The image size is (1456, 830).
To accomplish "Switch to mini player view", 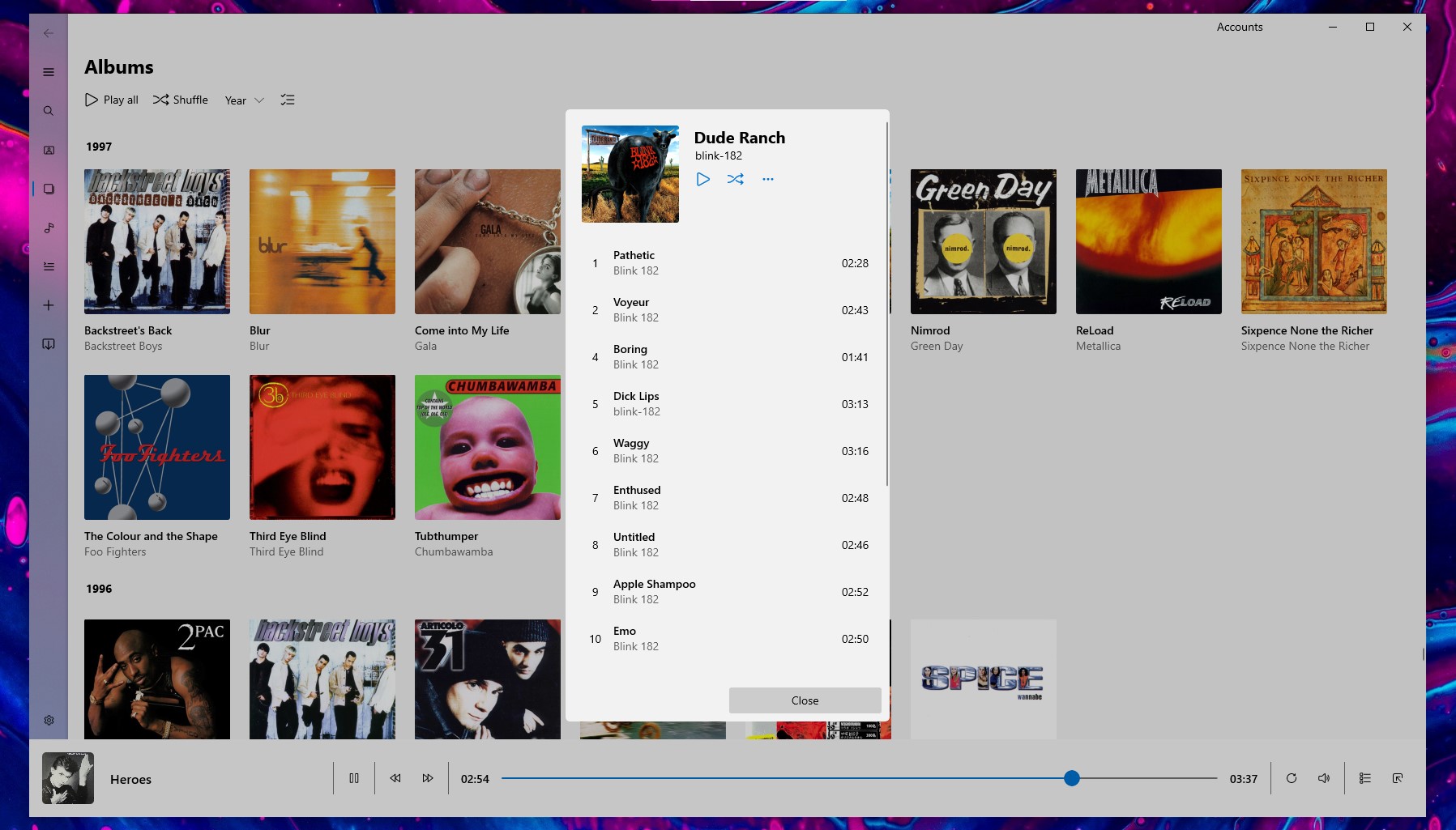I will pos(1398,778).
